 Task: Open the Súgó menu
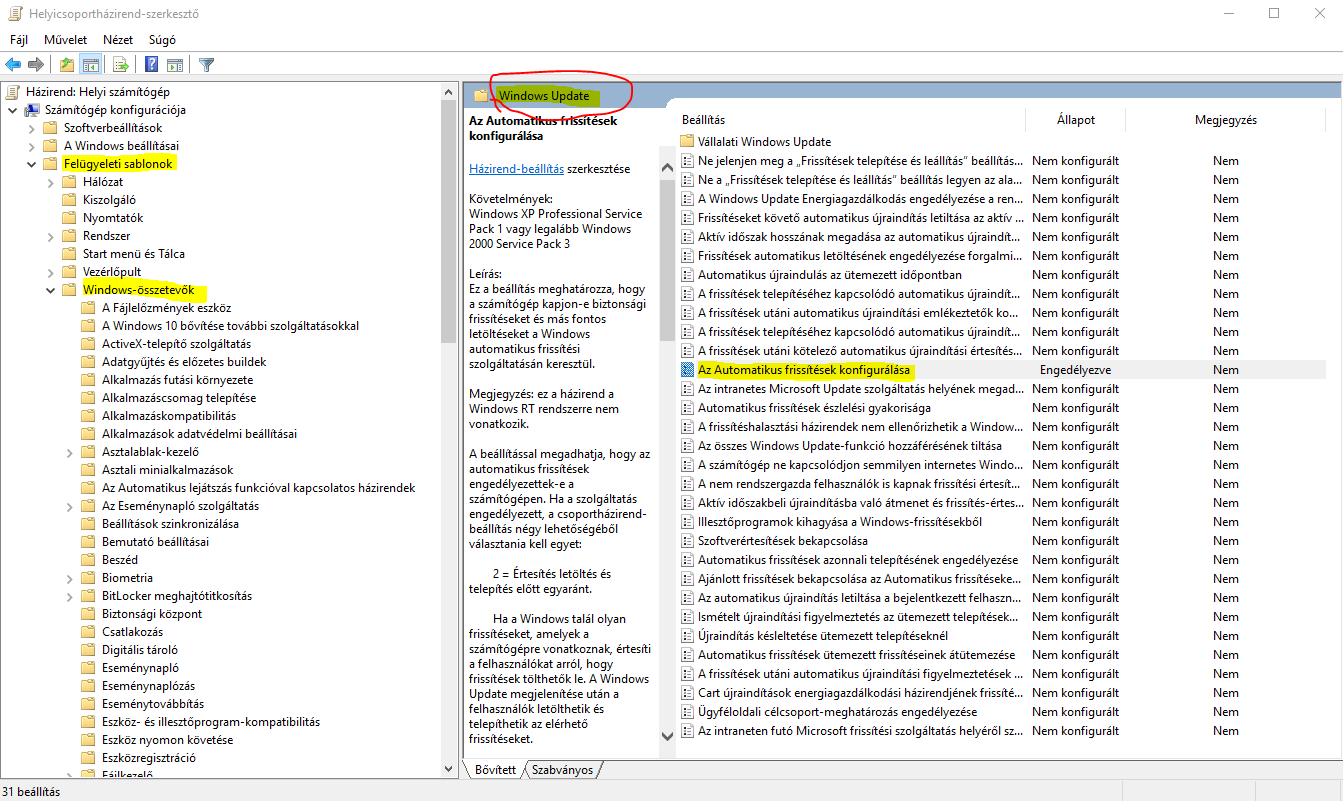pyautogui.click(x=162, y=40)
